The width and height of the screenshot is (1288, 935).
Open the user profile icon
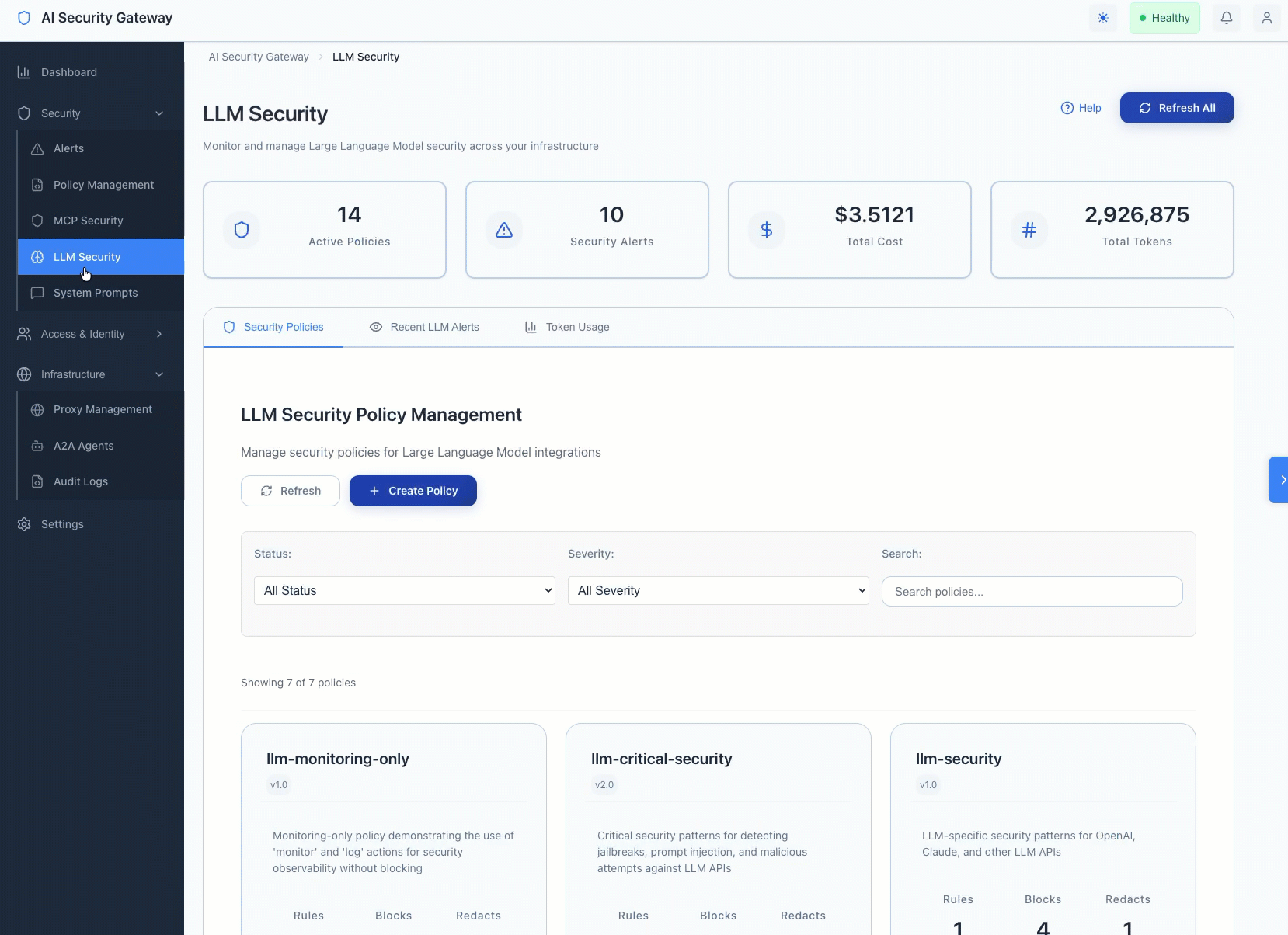pos(1266,18)
